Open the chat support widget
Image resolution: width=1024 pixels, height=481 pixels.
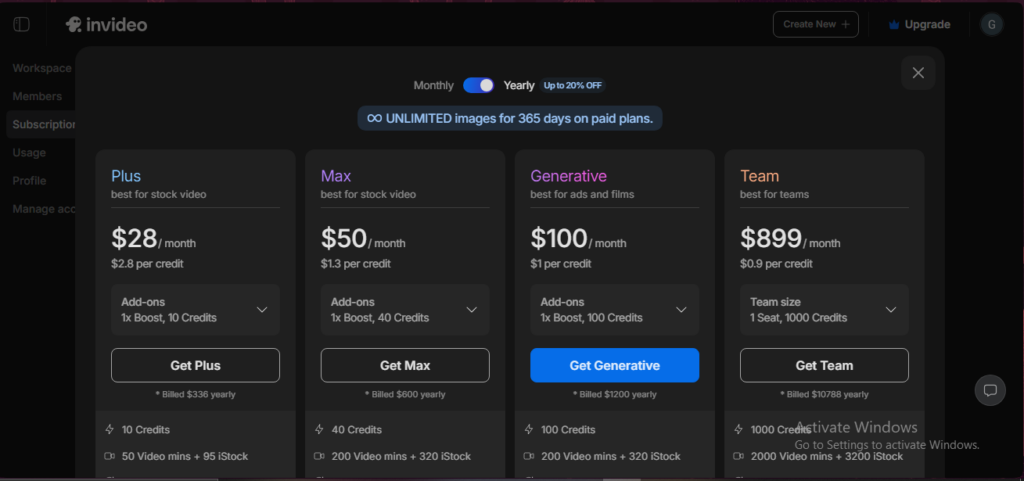[990, 390]
